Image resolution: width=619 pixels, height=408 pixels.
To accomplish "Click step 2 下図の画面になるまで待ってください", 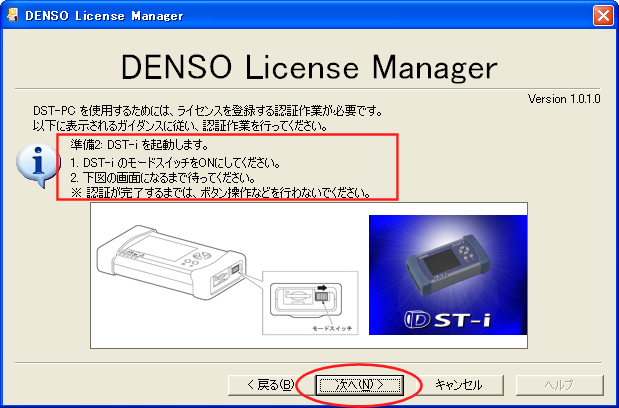I will (163, 178).
